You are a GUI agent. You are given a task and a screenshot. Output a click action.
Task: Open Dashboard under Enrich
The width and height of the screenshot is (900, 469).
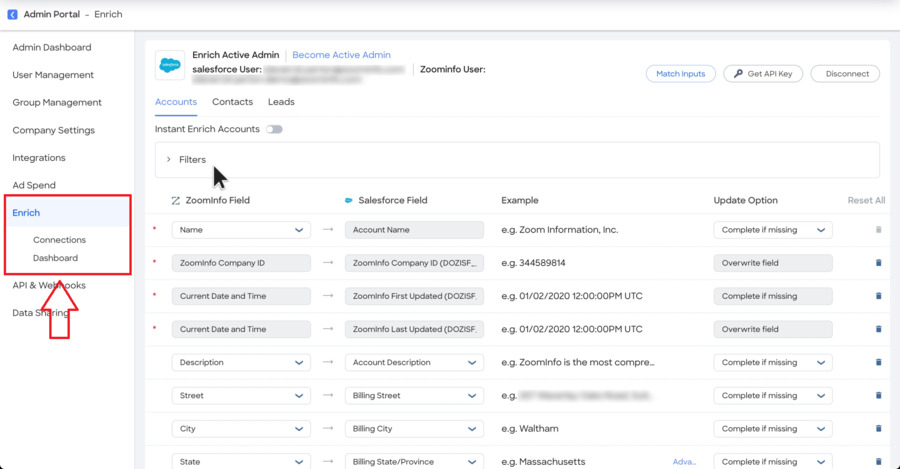click(x=55, y=258)
